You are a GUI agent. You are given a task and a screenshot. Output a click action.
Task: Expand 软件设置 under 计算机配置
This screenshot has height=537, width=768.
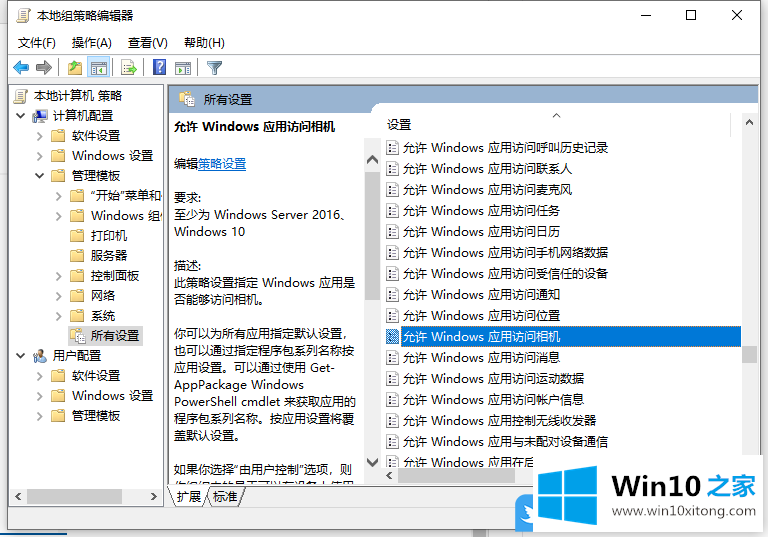(40, 136)
